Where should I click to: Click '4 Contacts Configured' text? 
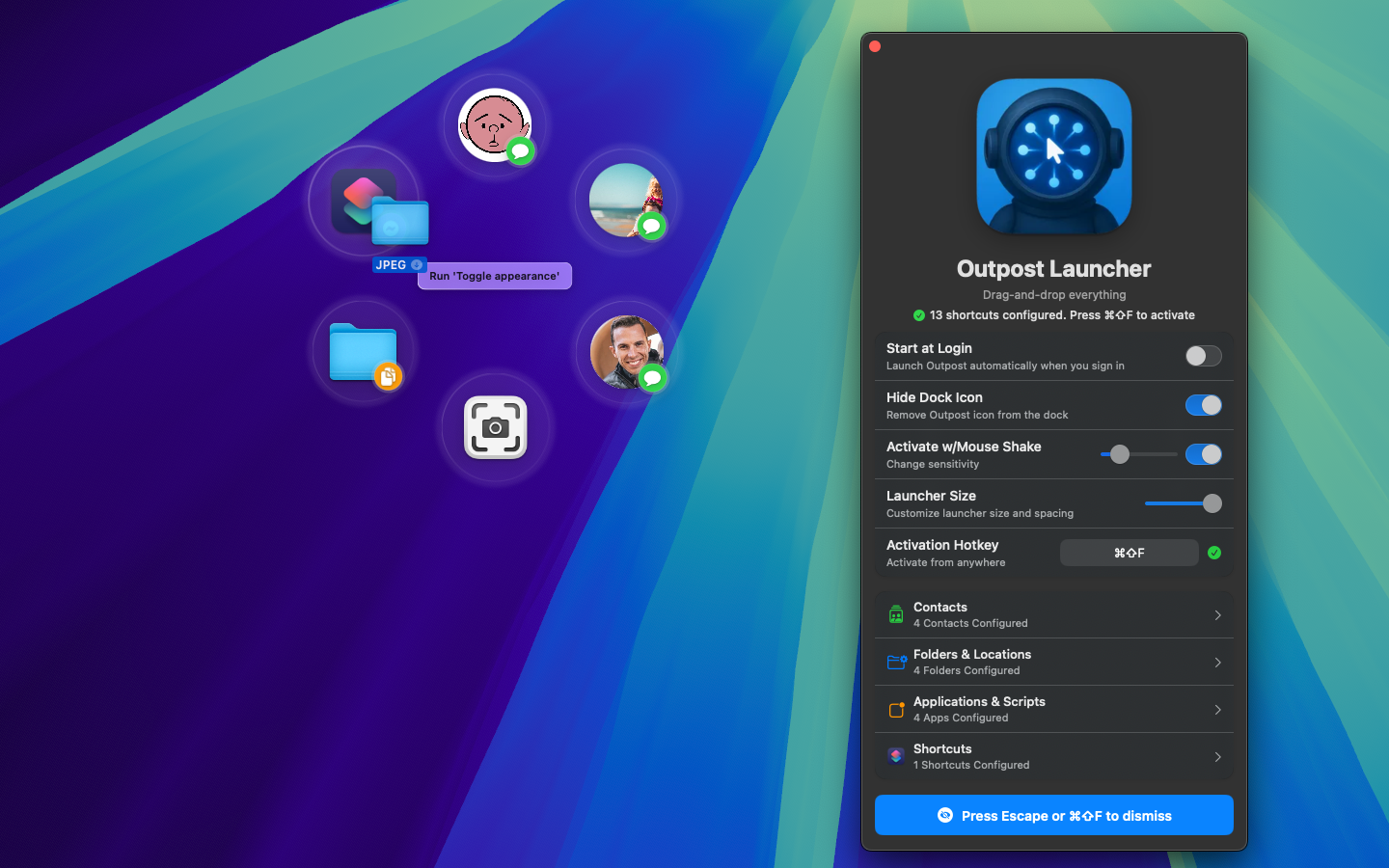pos(970,624)
